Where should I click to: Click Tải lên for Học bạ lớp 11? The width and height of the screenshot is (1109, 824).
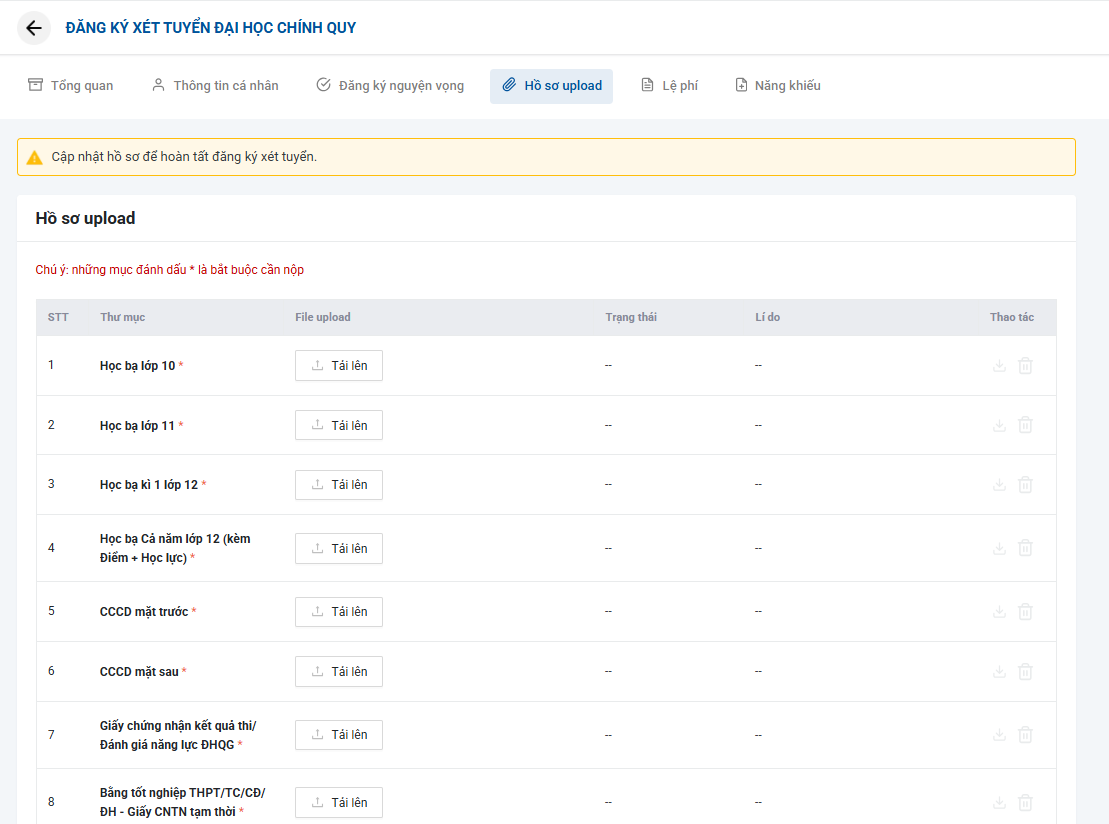coord(338,425)
